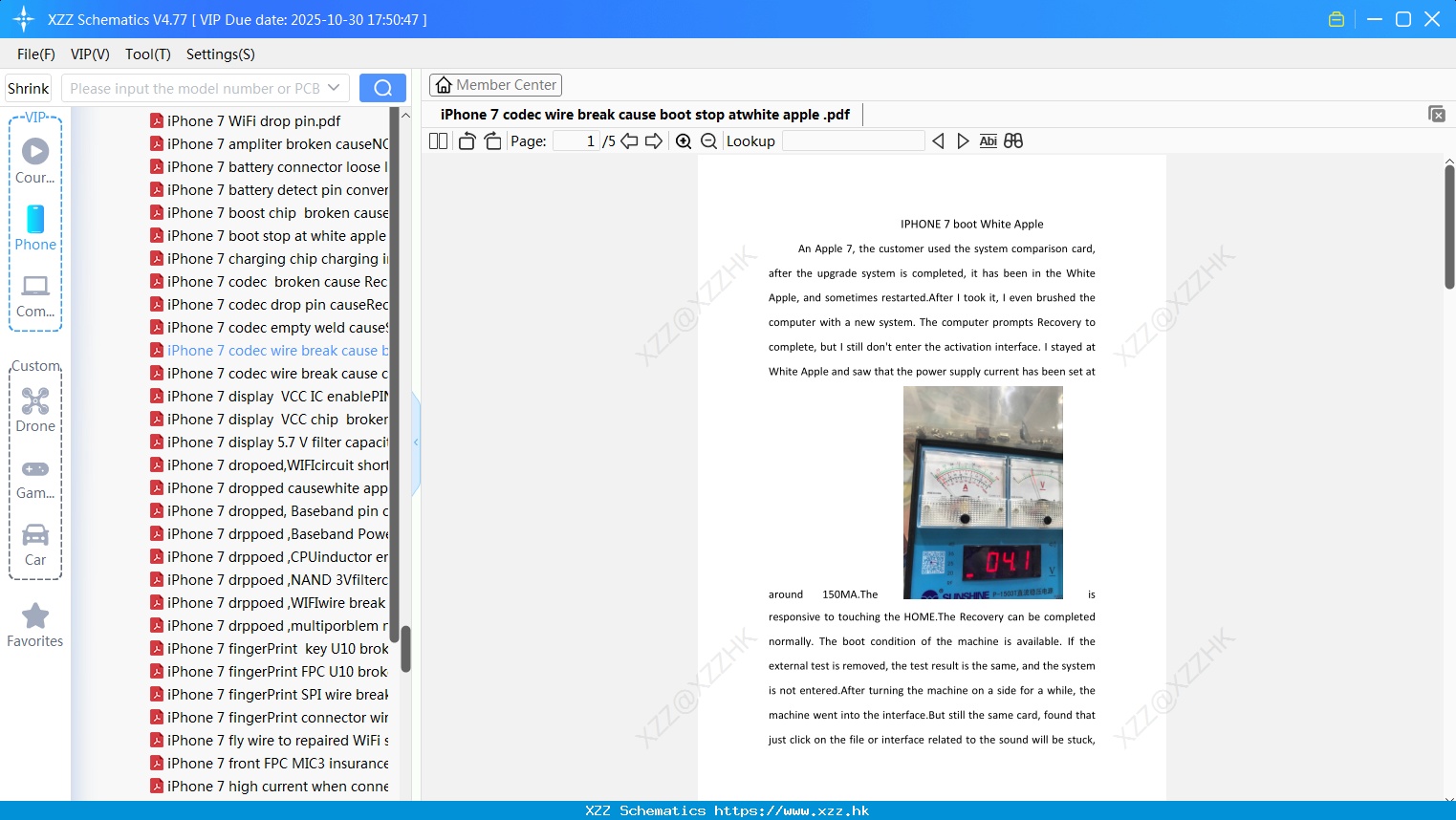Viewport: 1456px width, 820px height.
Task: Open iPhone 7 fingerPrint SPI wire break
Action: click(x=268, y=694)
